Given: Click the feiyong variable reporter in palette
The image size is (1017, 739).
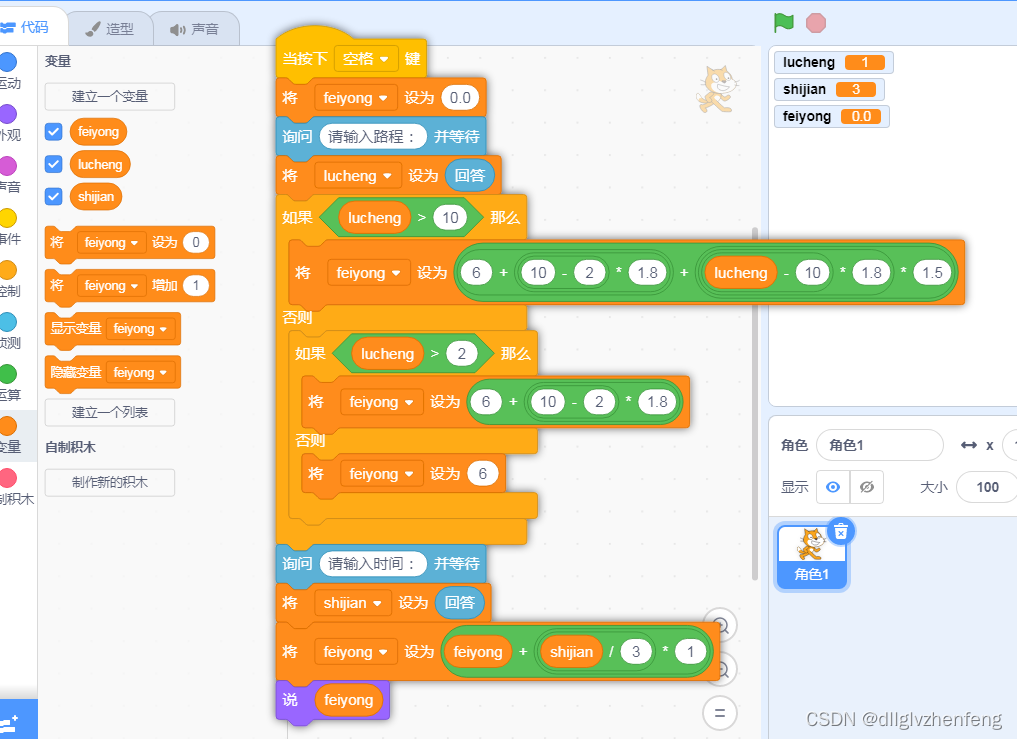Looking at the screenshot, I should [98, 132].
